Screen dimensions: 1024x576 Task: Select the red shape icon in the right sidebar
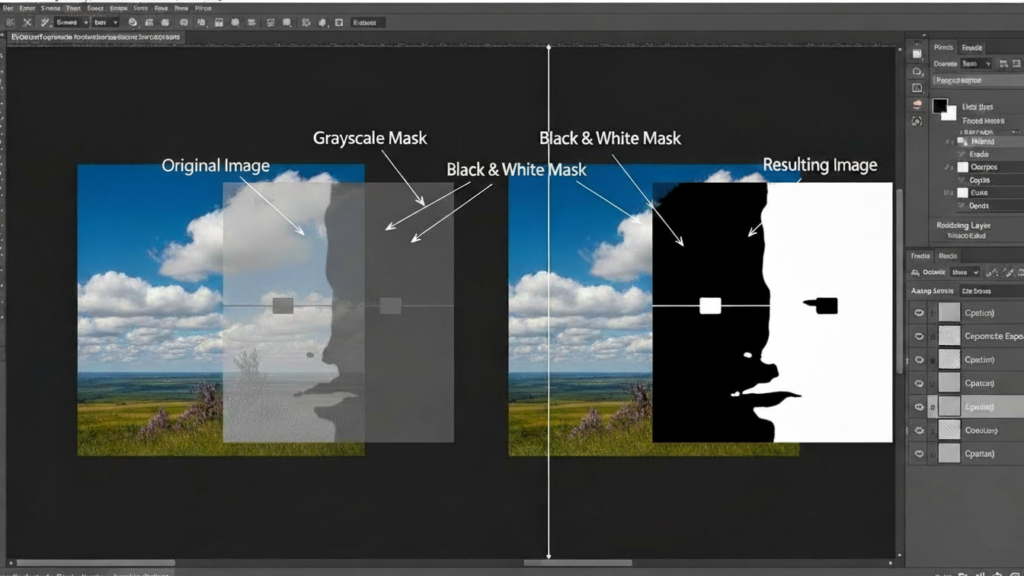pyautogui.click(x=916, y=105)
